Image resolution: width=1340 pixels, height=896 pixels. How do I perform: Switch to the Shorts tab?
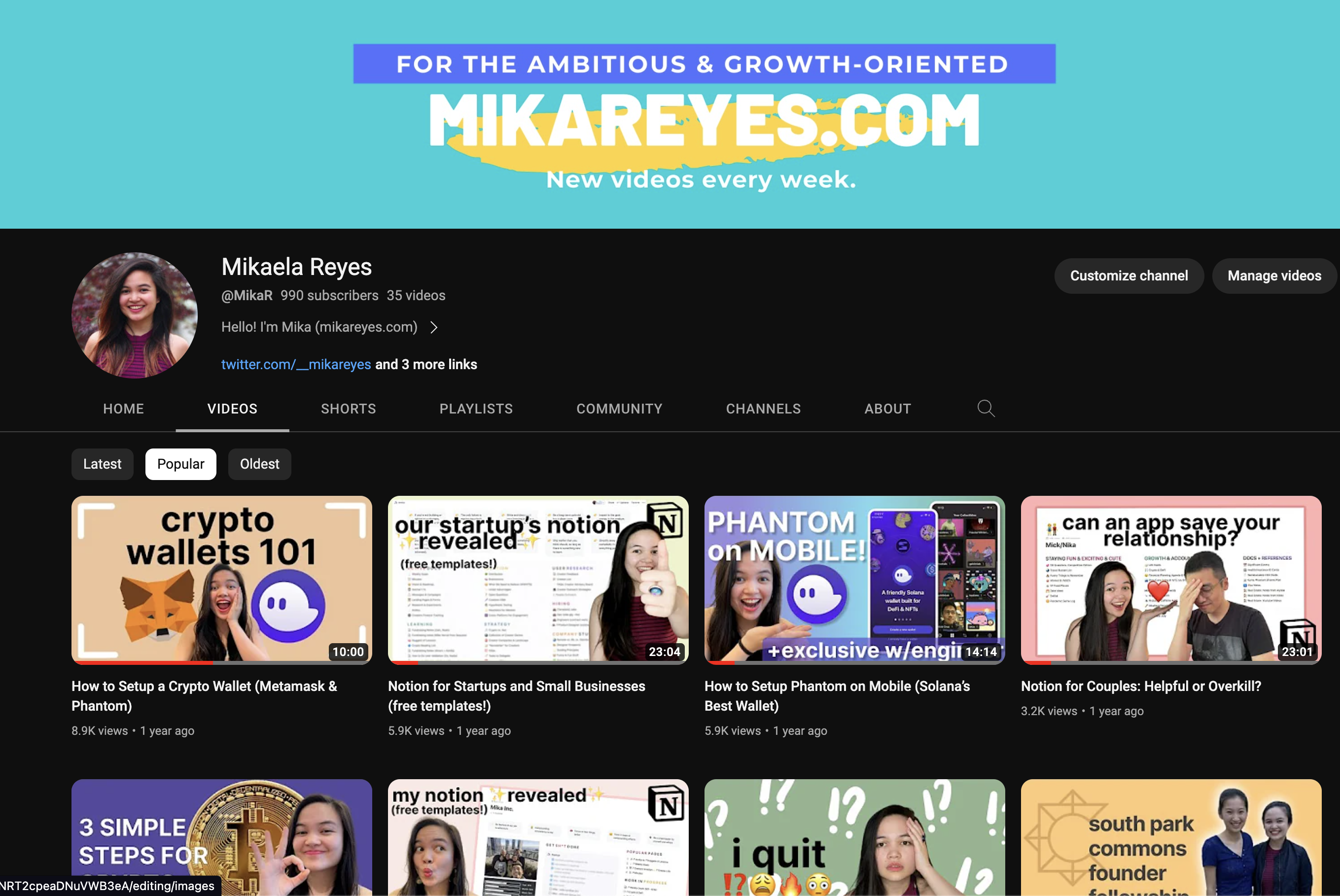click(x=348, y=409)
